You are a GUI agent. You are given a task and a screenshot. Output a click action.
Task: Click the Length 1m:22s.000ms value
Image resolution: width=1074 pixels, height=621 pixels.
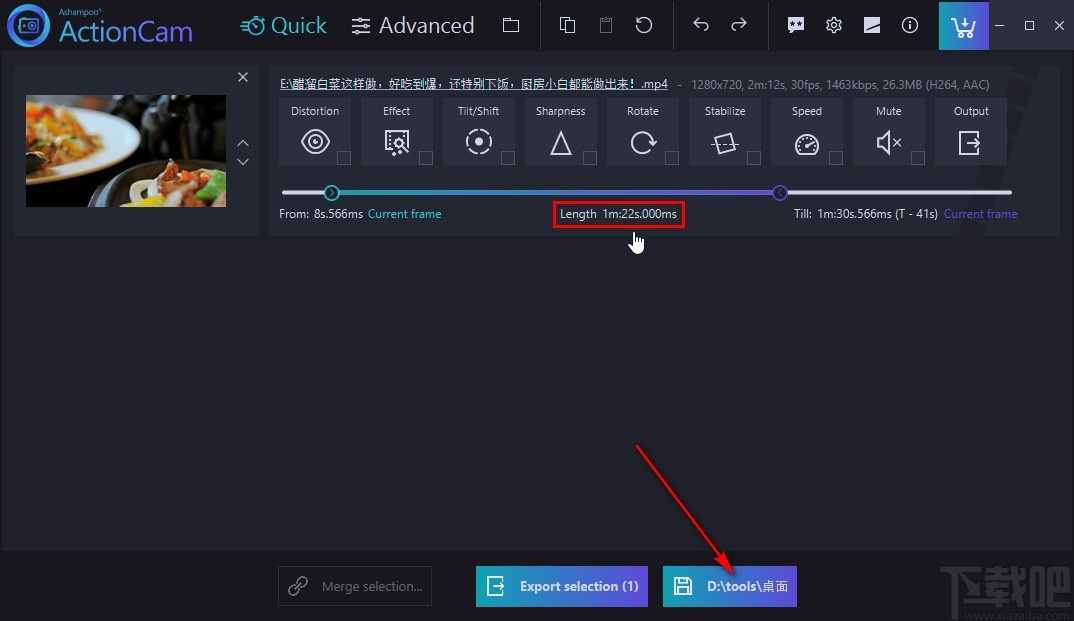619,214
